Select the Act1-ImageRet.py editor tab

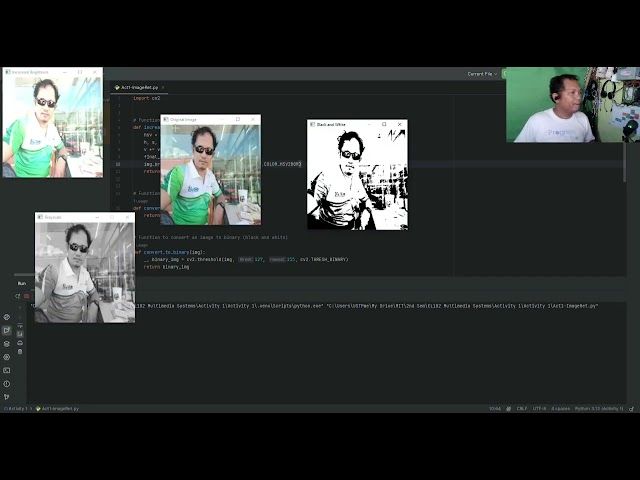(139, 87)
